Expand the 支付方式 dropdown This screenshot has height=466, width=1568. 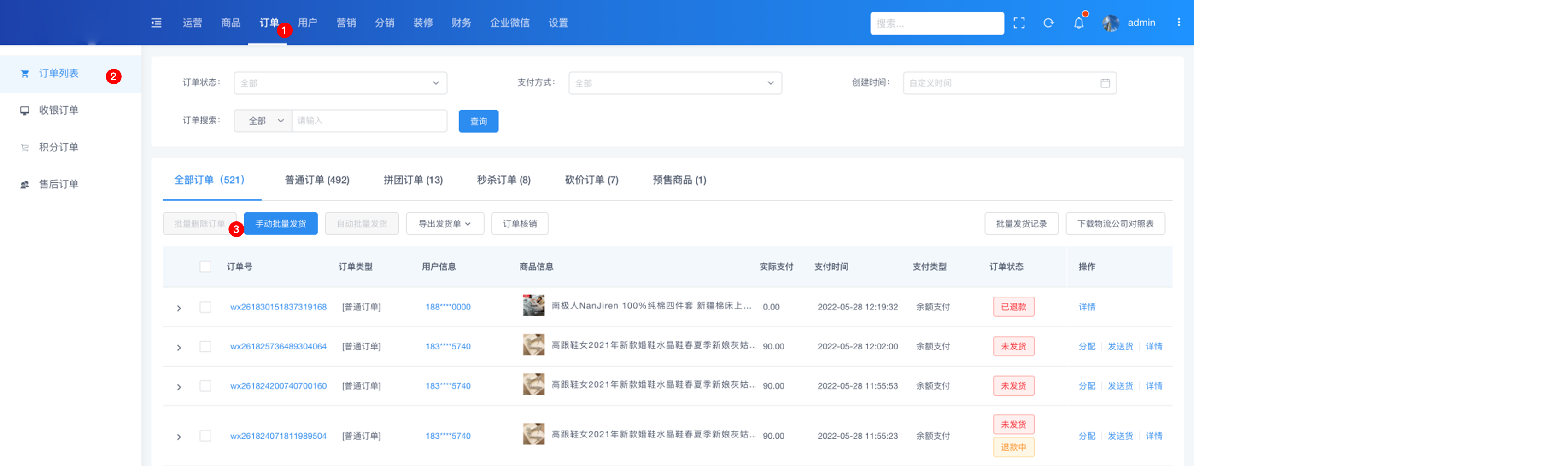(674, 83)
